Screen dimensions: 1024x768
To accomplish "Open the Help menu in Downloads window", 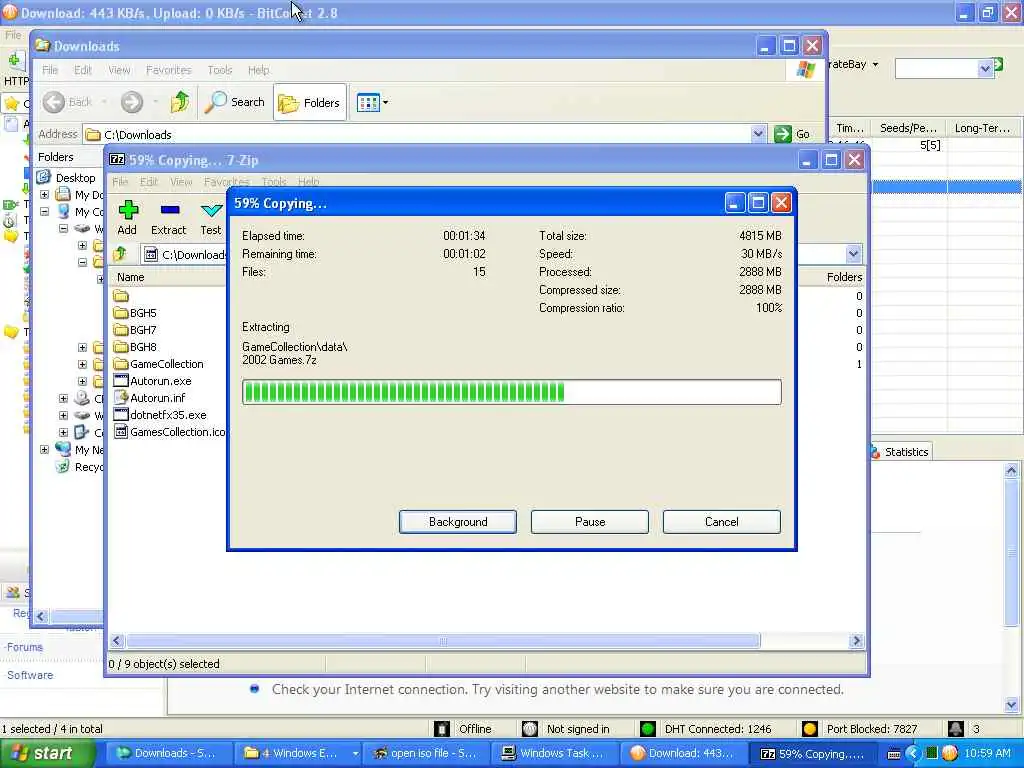I will click(258, 70).
